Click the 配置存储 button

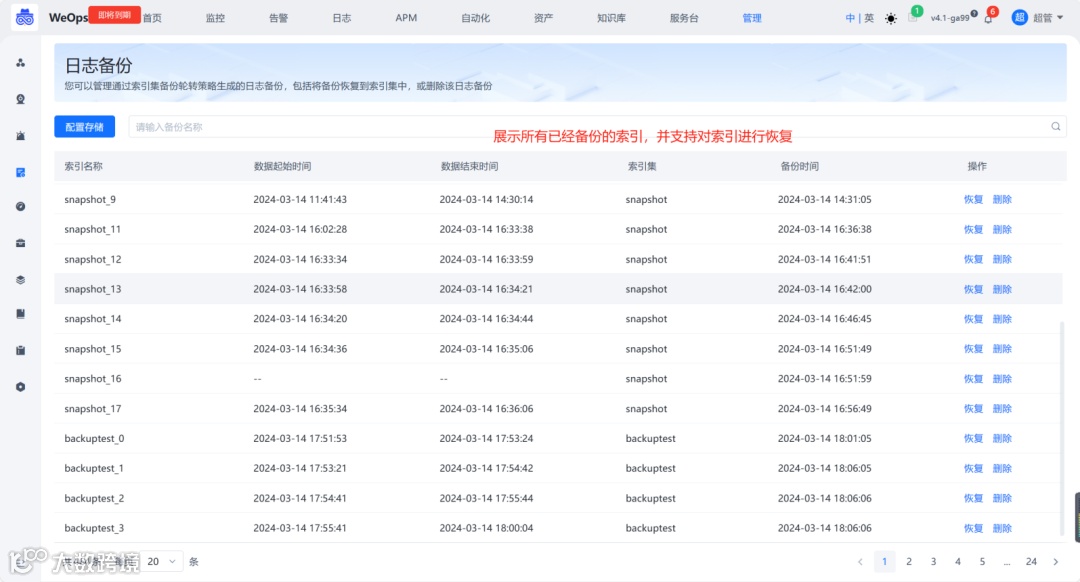tap(85, 127)
